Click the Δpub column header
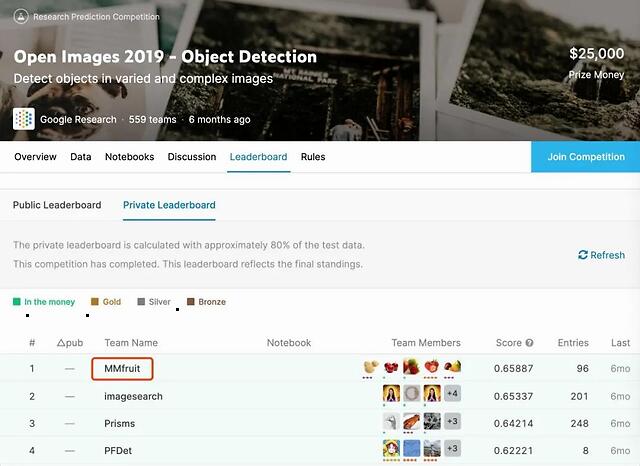 70,343
